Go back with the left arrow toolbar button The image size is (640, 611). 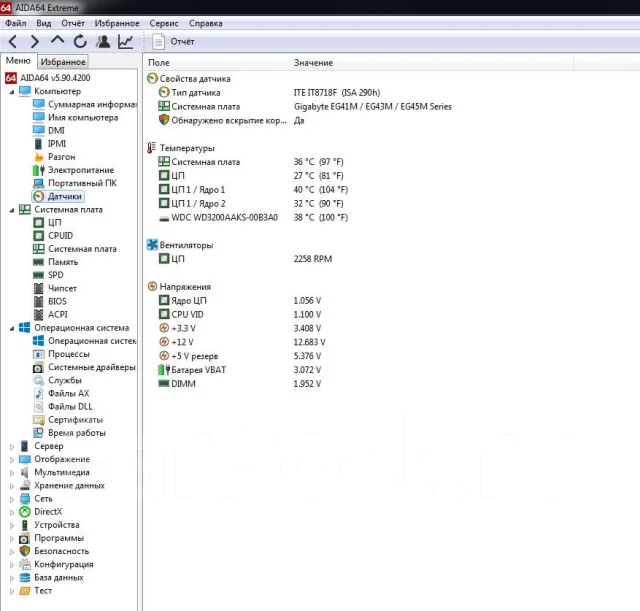click(x=13, y=41)
